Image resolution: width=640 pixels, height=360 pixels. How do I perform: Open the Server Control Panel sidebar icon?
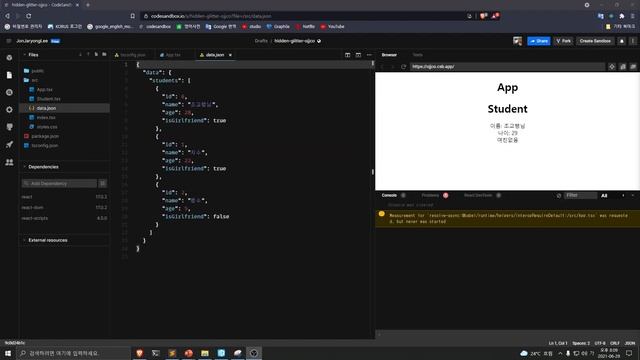(9, 127)
